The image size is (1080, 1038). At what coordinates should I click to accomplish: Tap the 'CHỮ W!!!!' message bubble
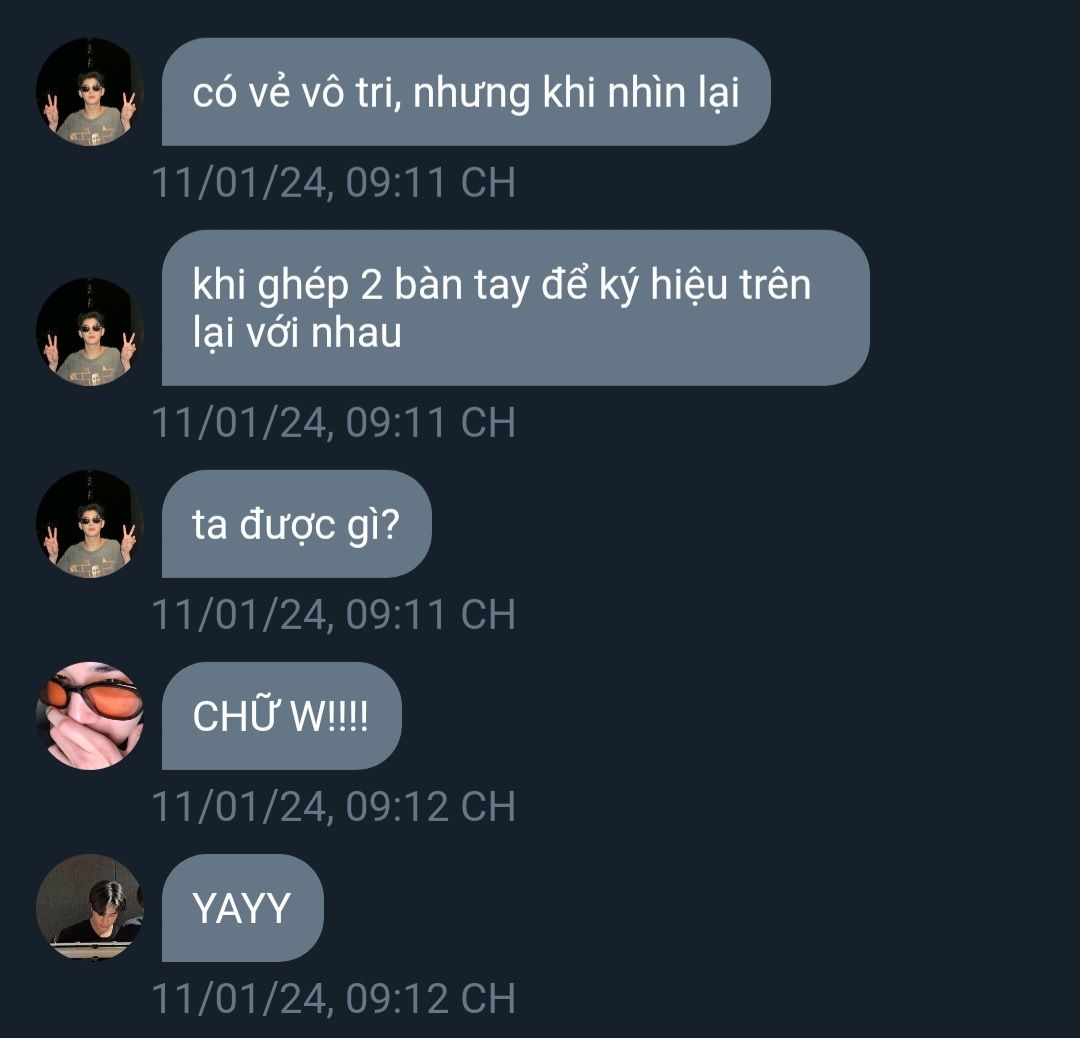282,716
